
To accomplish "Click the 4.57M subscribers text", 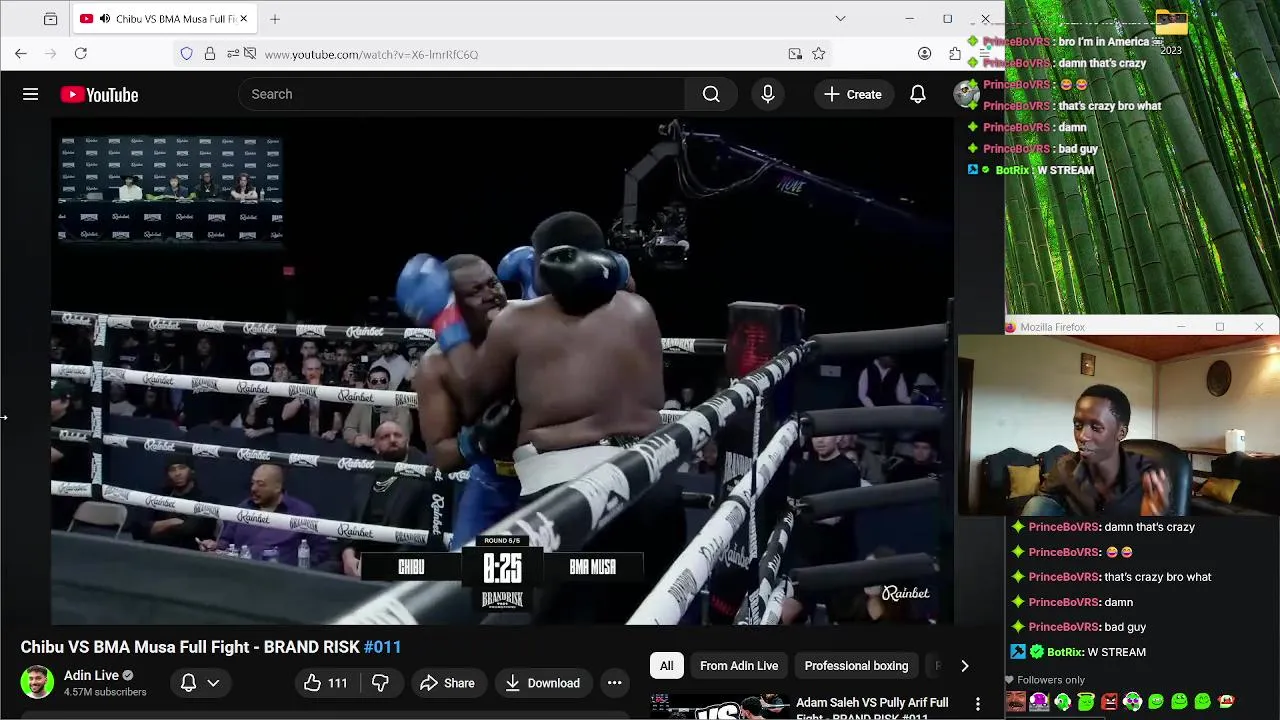I will 105,692.
